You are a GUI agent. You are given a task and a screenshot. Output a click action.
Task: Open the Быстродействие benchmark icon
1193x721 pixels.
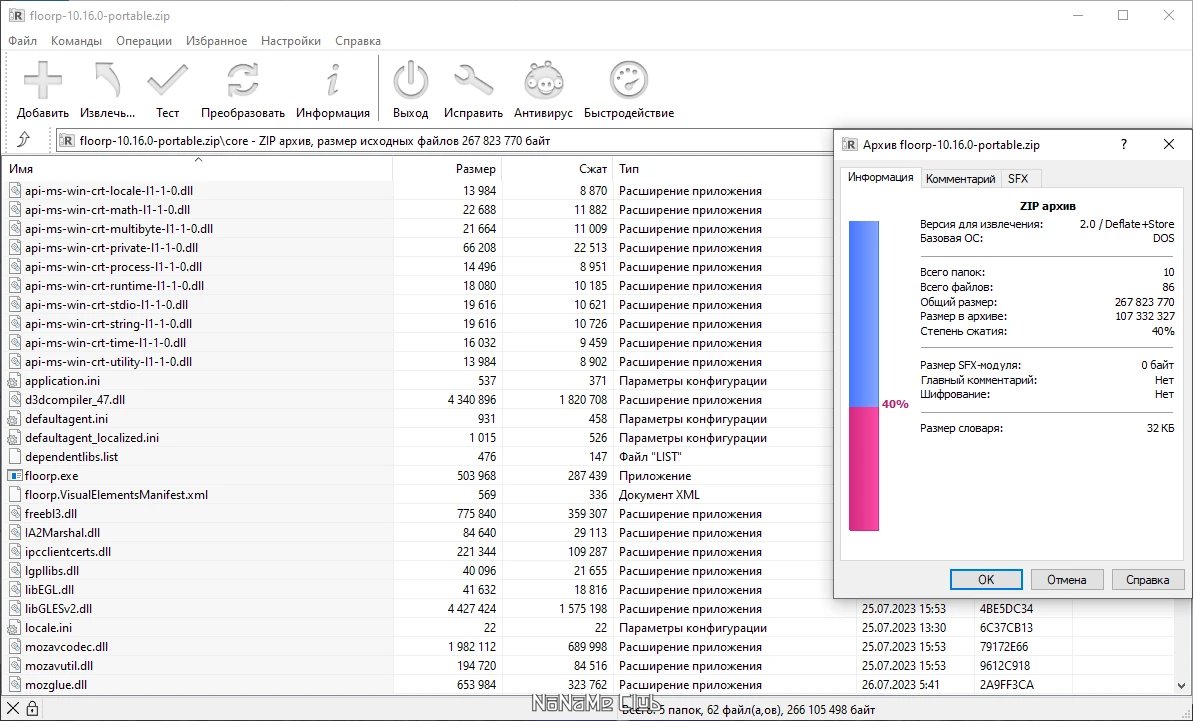coord(629,80)
